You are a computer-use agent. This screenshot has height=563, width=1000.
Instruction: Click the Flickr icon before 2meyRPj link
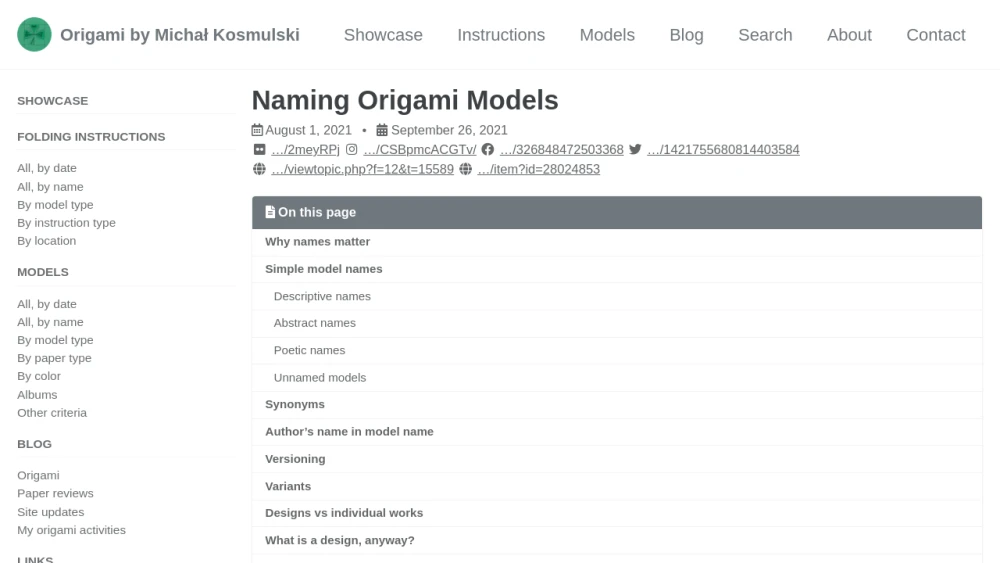pyautogui.click(x=259, y=150)
